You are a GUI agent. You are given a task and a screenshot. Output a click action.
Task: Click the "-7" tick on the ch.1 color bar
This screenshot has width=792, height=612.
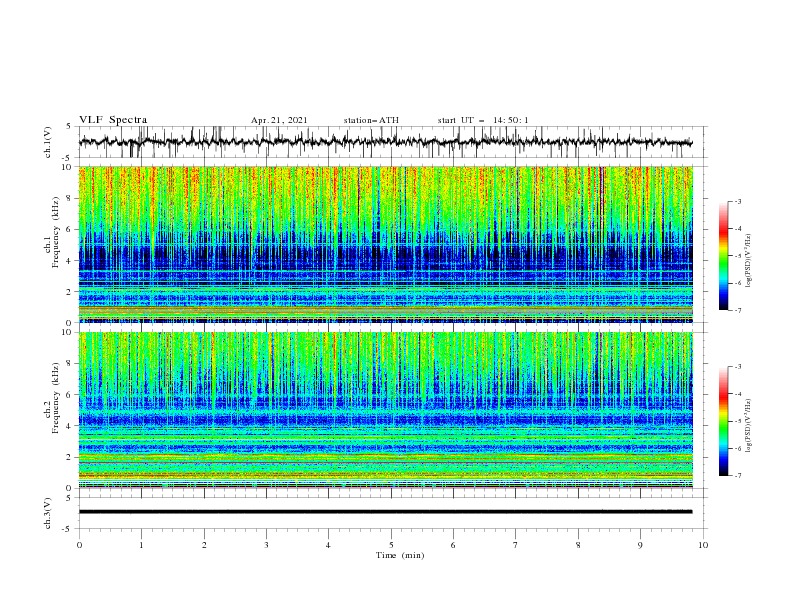click(737, 310)
